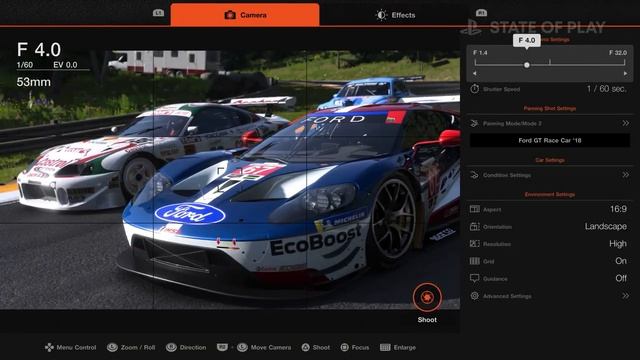Click the aperture slider handle at F 4.0
The width and height of the screenshot is (640, 360).
[527, 65]
